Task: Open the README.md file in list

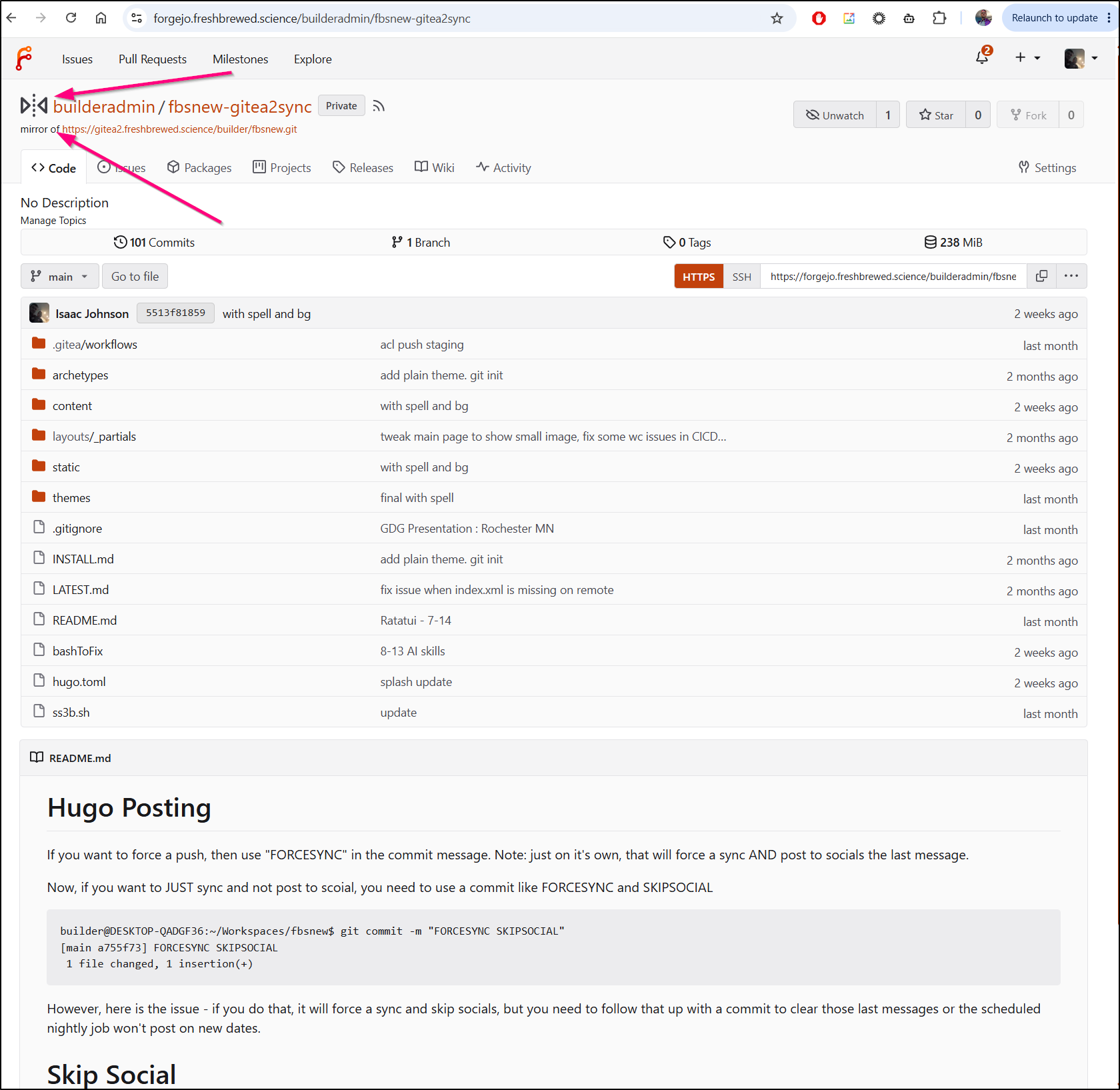Action: (x=85, y=621)
